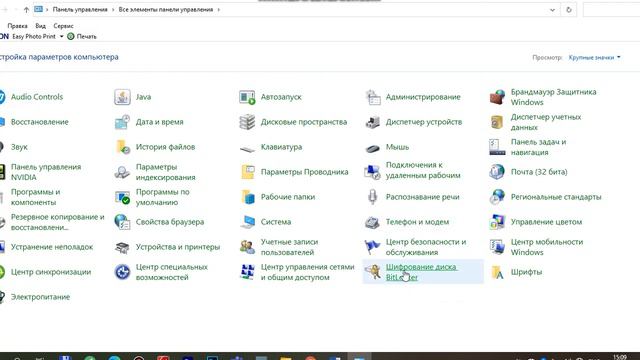Click the BitLocker drive encryption icon
The height and width of the screenshot is (360, 640).
pos(372,272)
